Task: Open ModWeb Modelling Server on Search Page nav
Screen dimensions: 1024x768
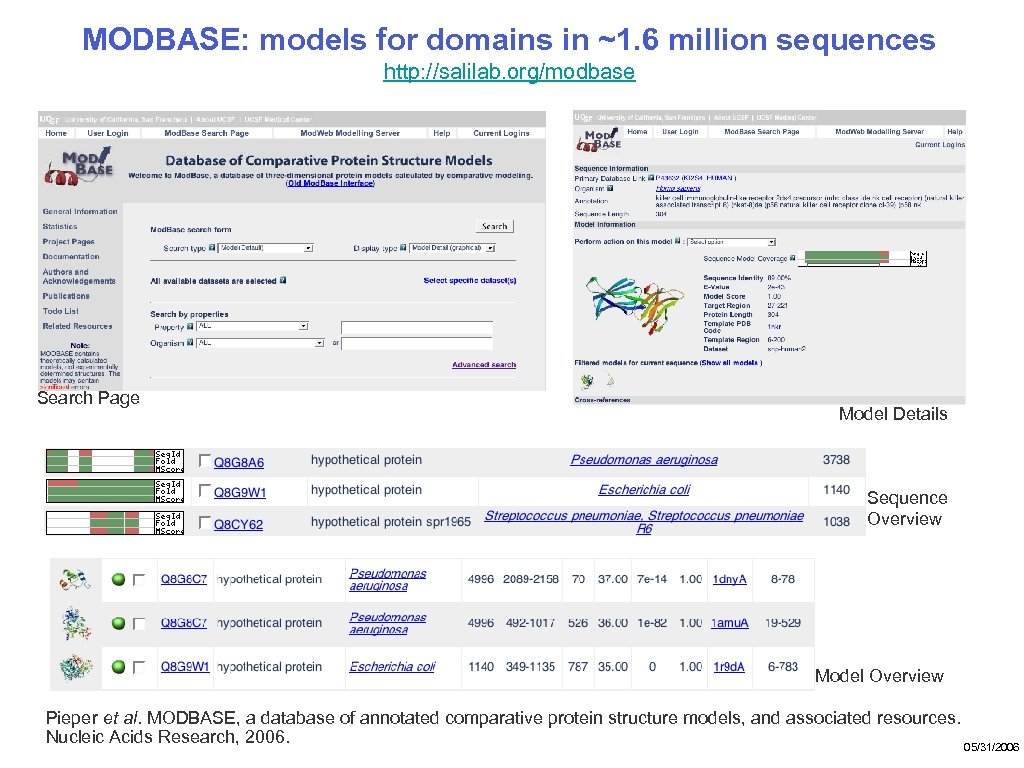Action: [x=350, y=133]
